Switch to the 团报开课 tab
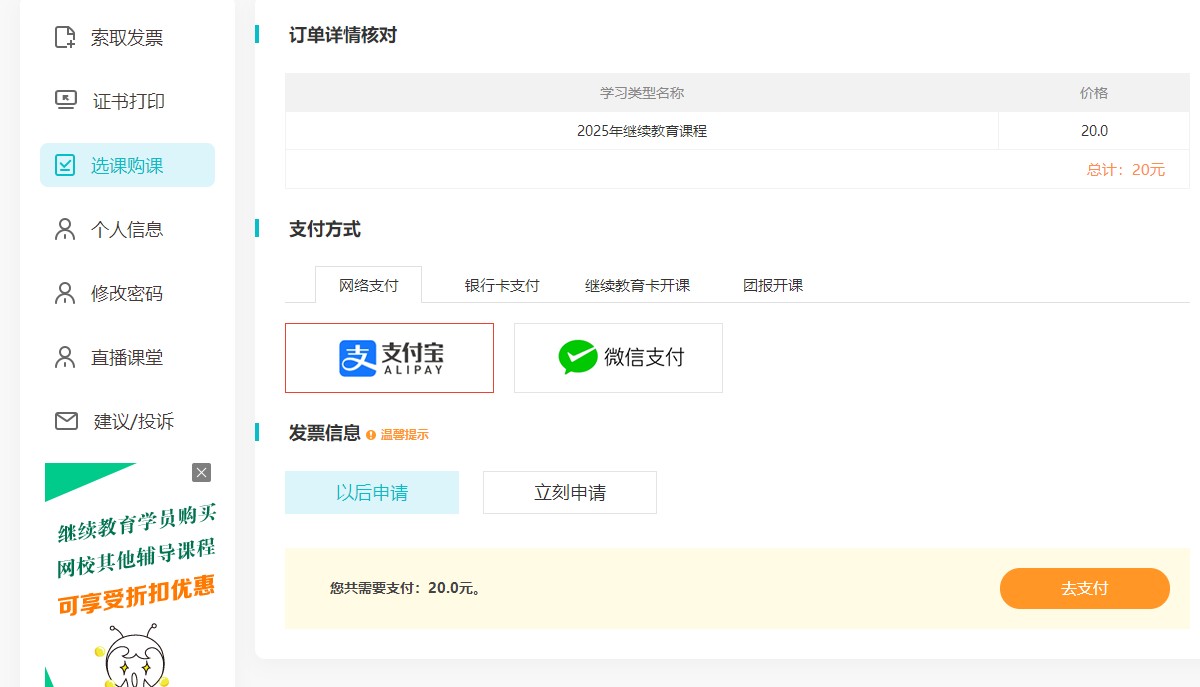 click(773, 285)
